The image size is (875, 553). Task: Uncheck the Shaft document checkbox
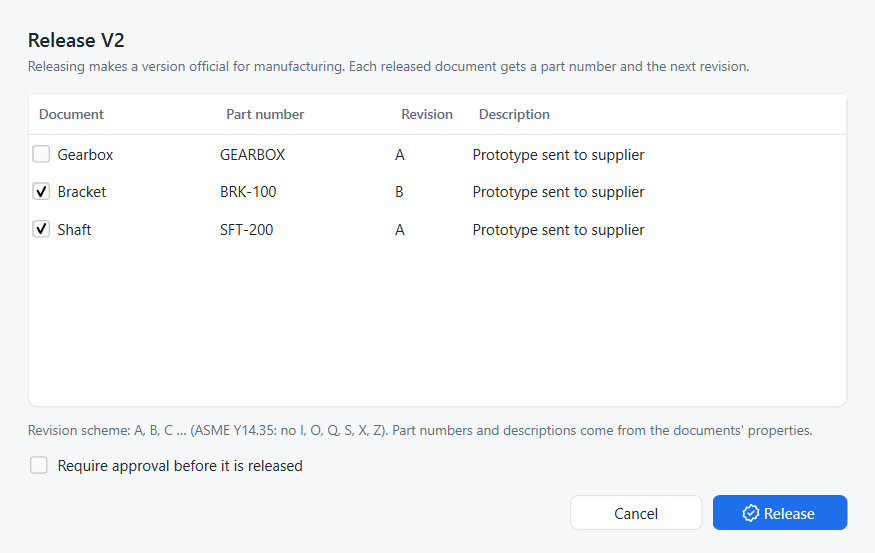pos(41,229)
